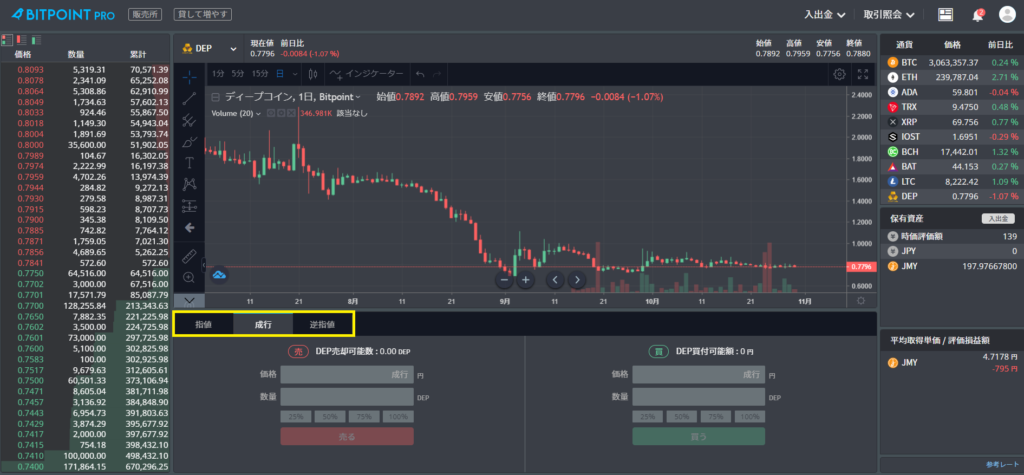Viewport: 1024px width, 475px height.
Task: Show buy orders only in order book
Action: [37, 40]
